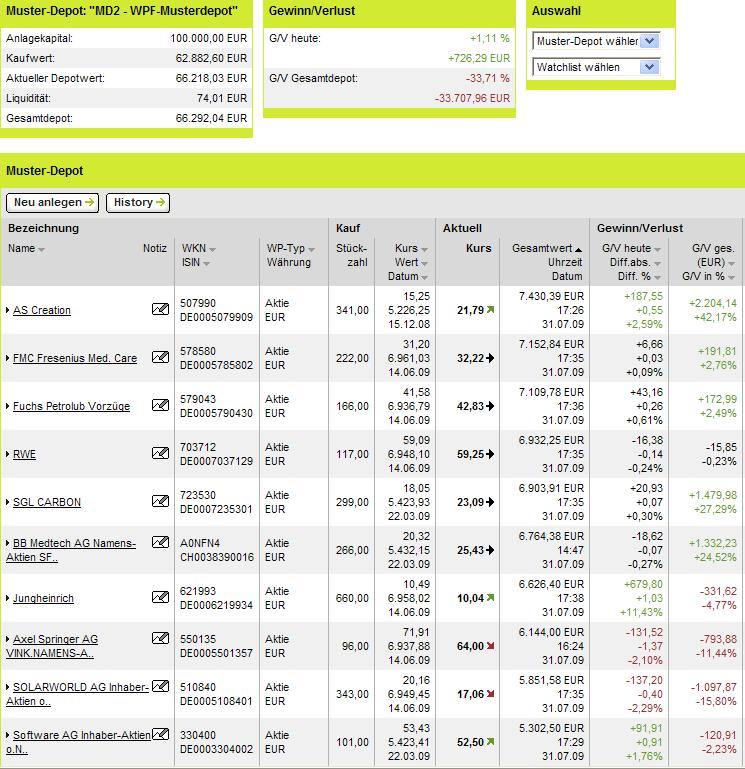745x769 pixels.
Task: Click the black trend arrow beside 32,22
Action: [x=490, y=358]
